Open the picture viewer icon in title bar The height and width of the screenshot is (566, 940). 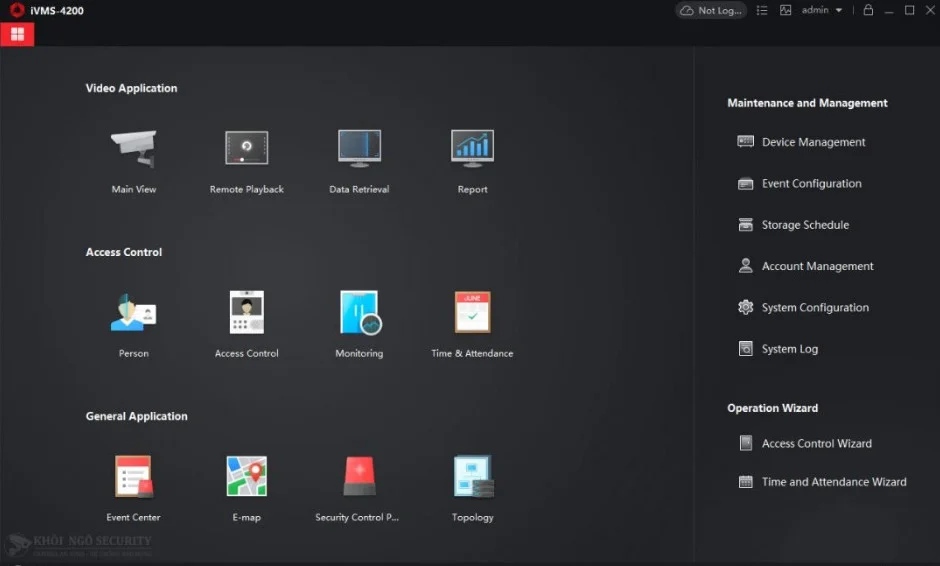785,10
